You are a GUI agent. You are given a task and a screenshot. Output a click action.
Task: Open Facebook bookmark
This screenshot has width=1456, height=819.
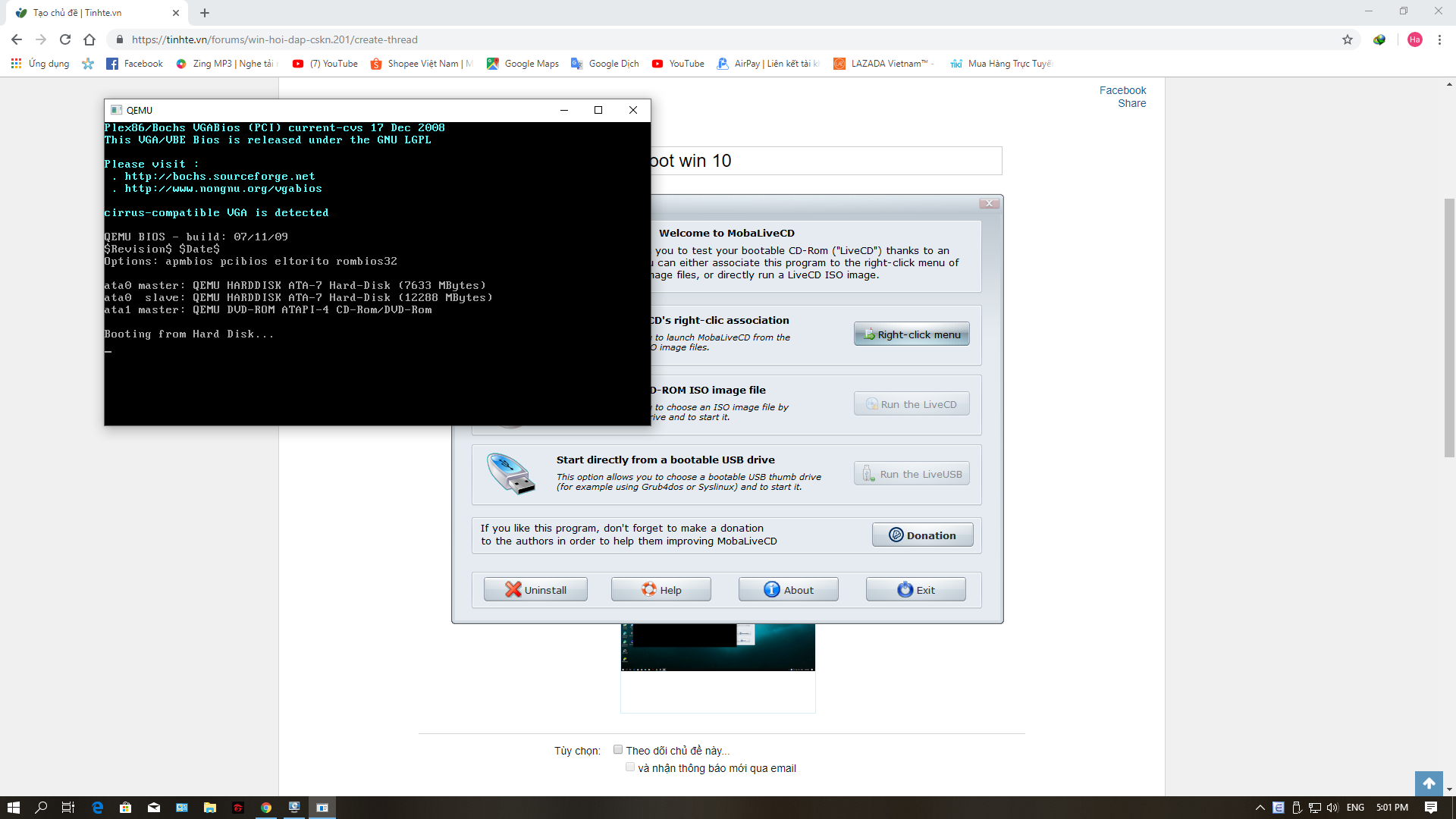(x=134, y=64)
